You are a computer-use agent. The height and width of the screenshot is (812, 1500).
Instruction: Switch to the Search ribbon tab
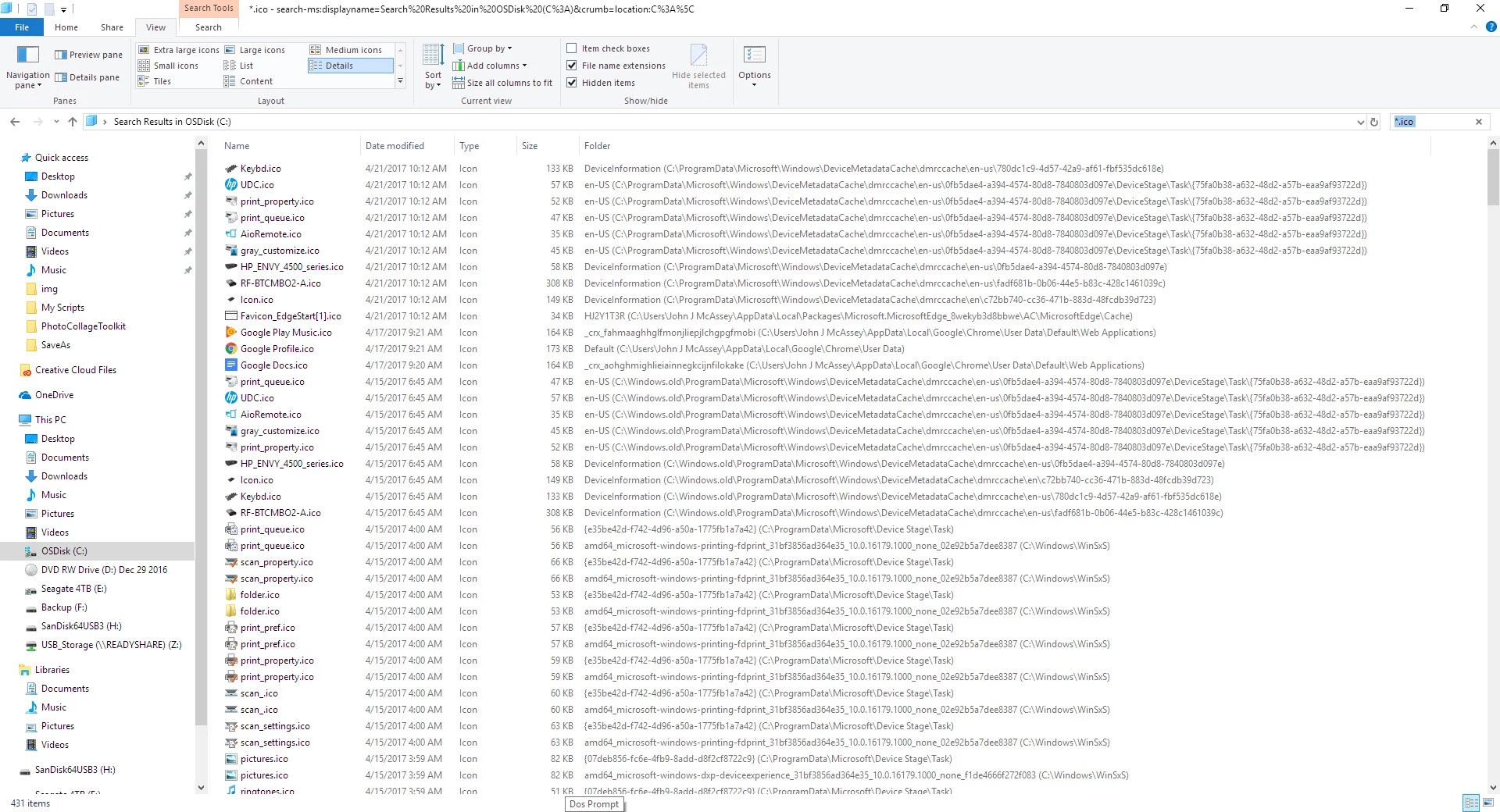209,27
